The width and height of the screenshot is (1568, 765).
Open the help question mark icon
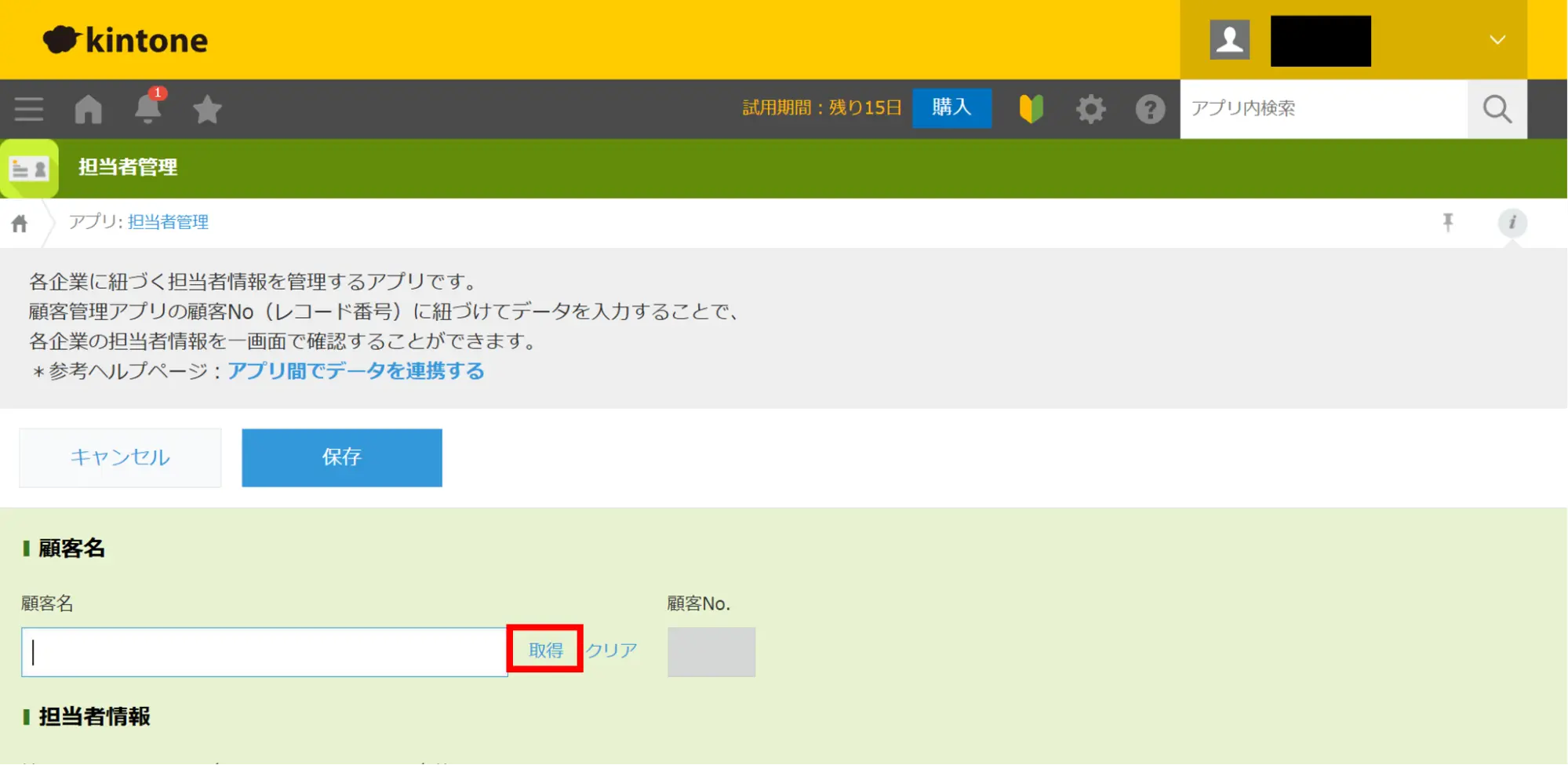[x=1150, y=109]
